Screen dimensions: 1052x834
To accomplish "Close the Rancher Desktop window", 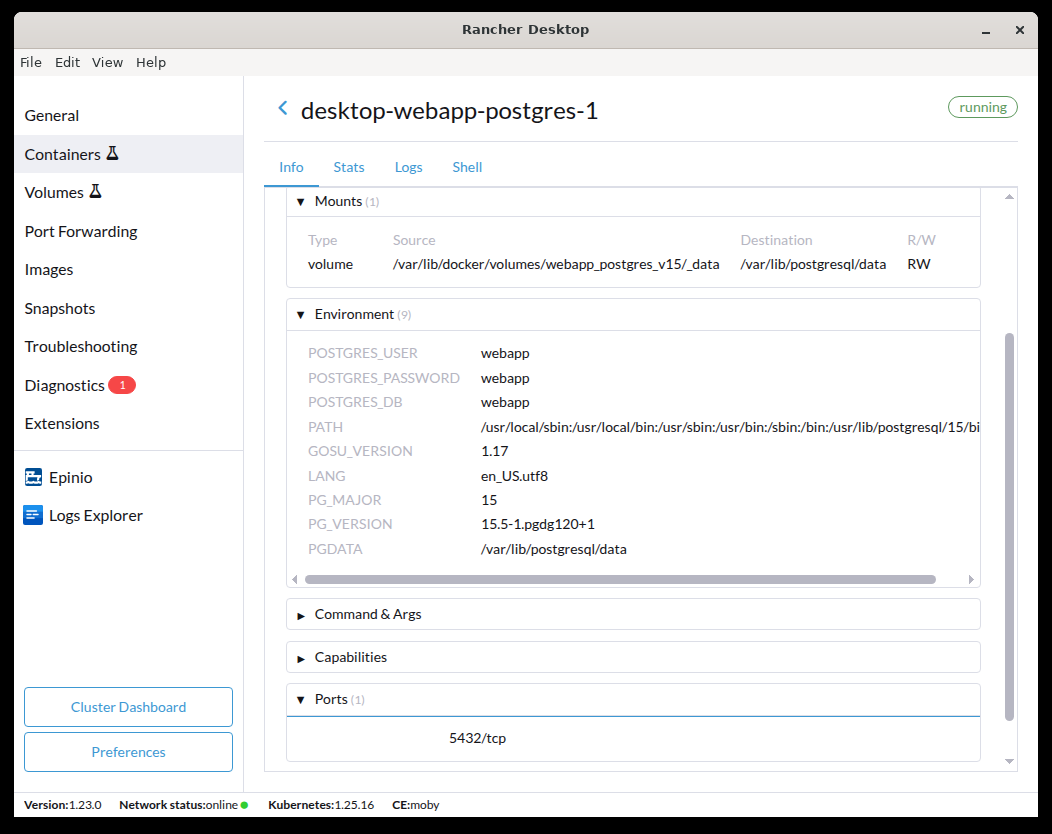I will [x=1019, y=30].
